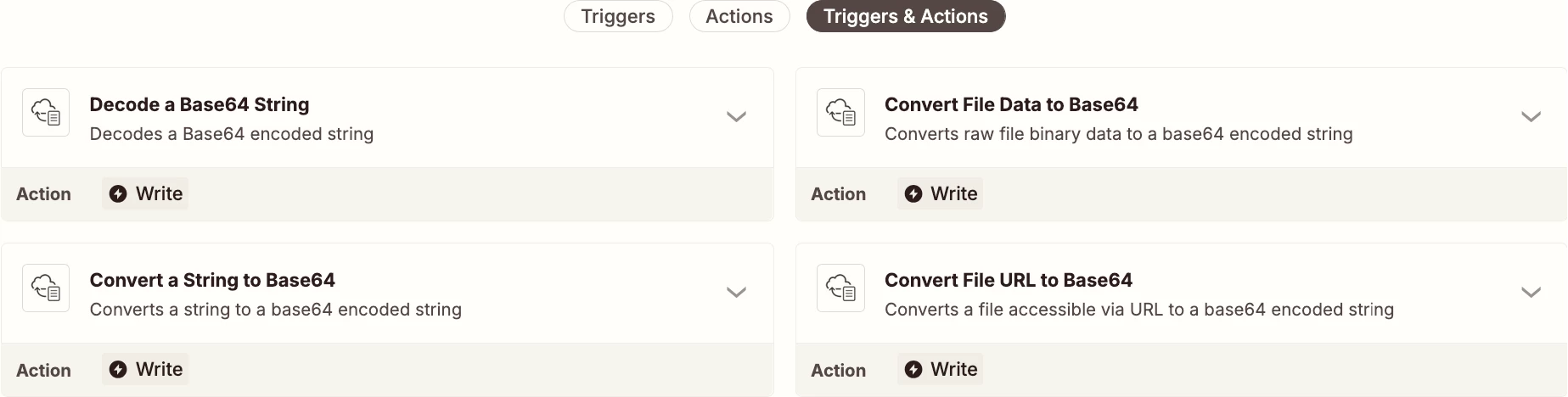1568x397 pixels.
Task: Click lightning icon under Convert a String to Base64
Action: point(118,369)
